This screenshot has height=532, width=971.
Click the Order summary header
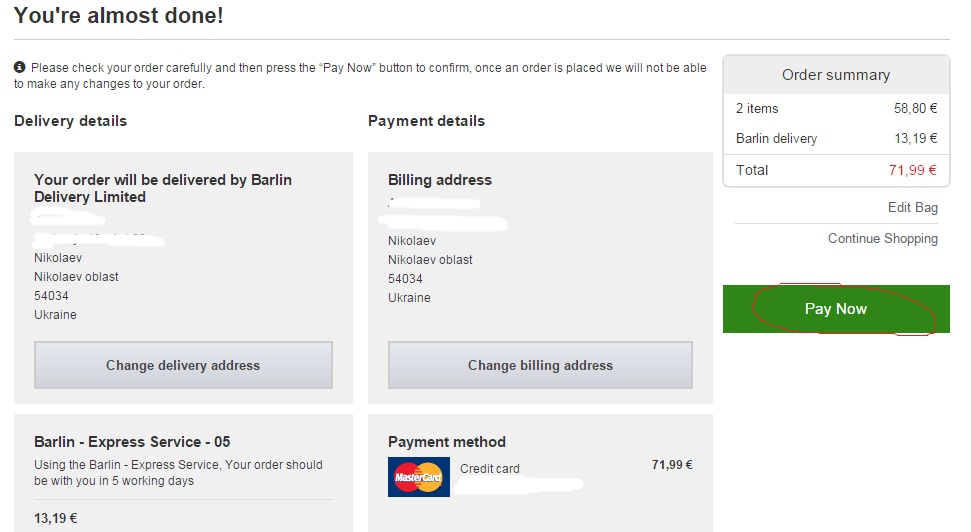click(835, 75)
